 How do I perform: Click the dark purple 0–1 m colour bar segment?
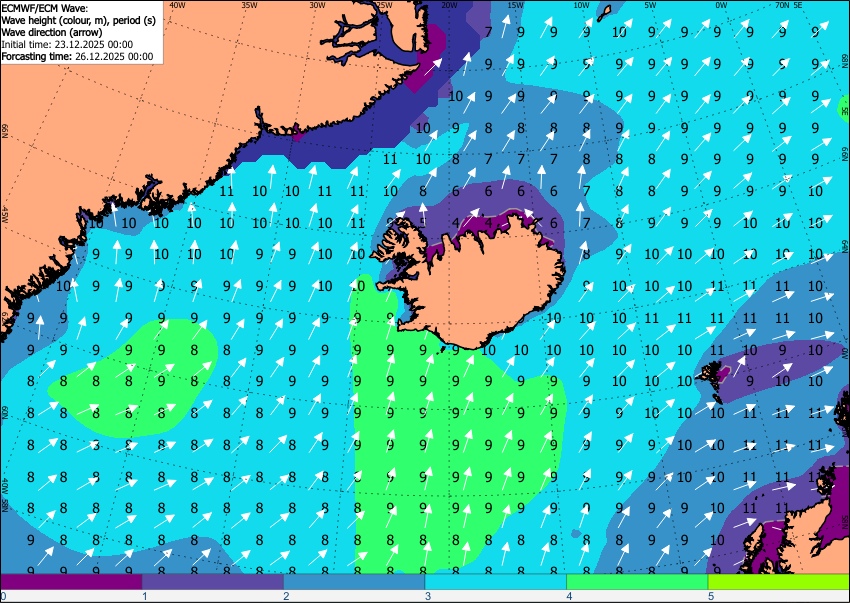click(x=71, y=581)
